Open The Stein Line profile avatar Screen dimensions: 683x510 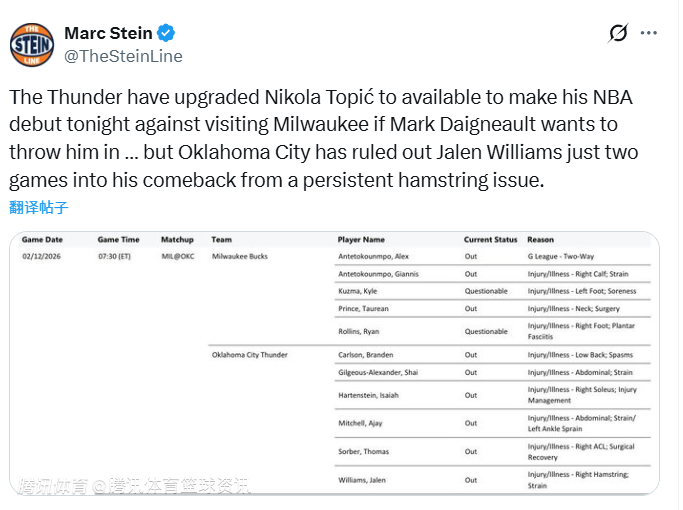click(32, 44)
